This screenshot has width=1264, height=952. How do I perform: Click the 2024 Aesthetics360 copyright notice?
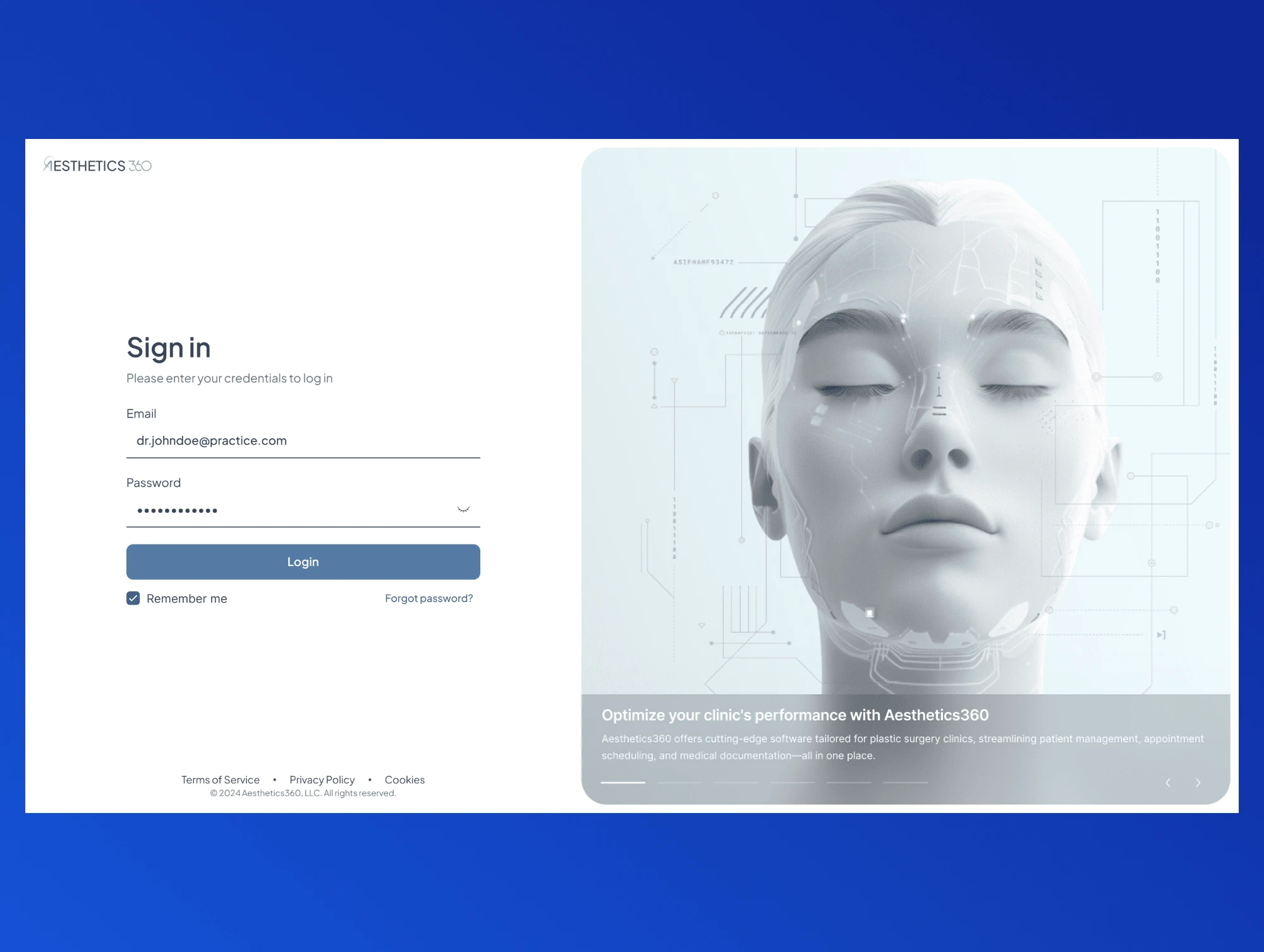click(x=303, y=793)
